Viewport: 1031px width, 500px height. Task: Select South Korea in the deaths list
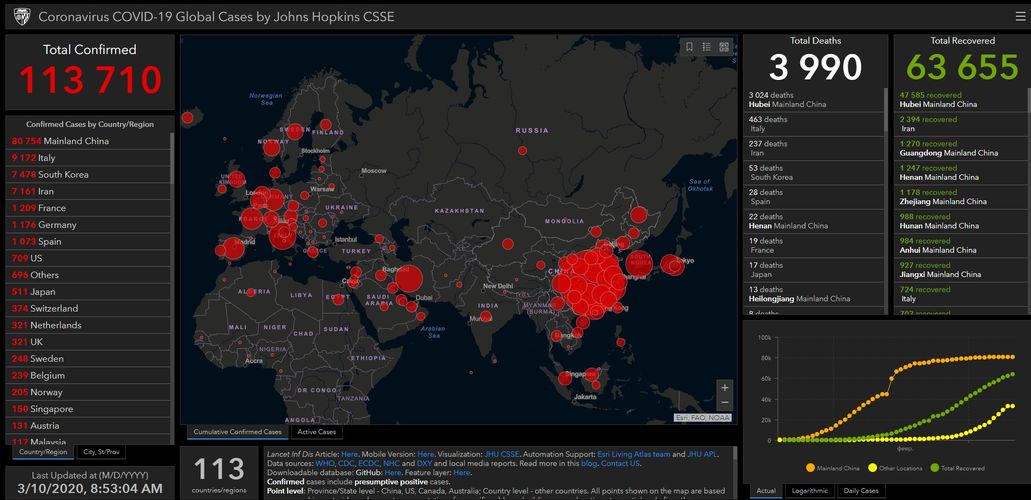click(x=771, y=172)
